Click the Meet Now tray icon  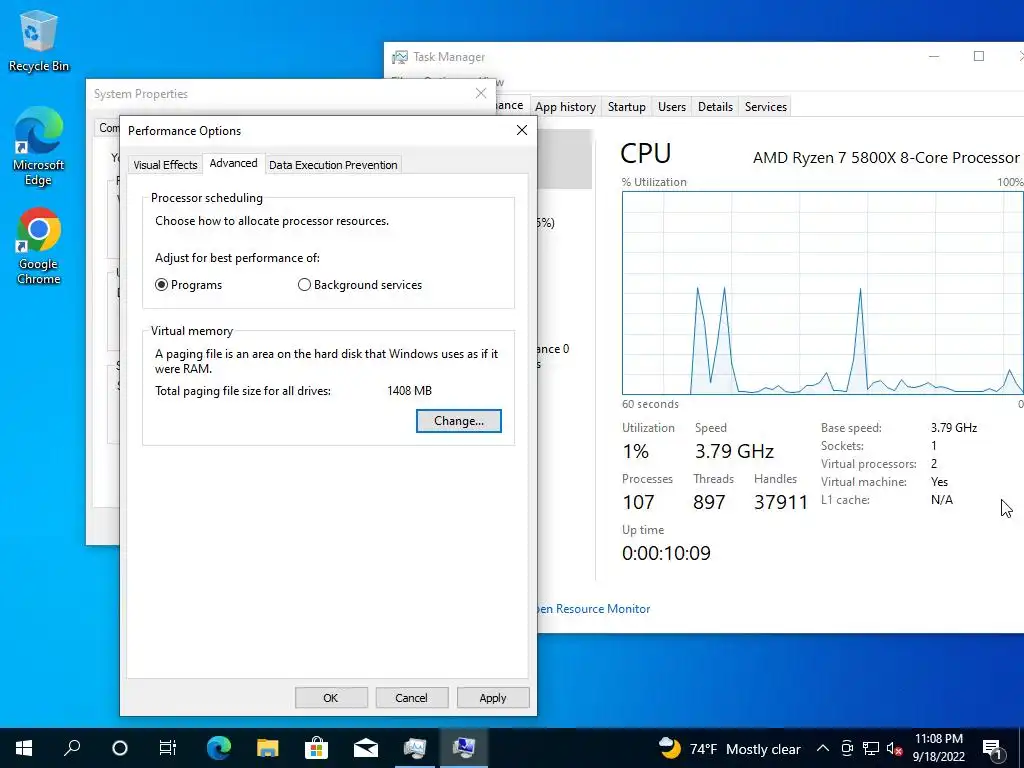pyautogui.click(x=847, y=748)
